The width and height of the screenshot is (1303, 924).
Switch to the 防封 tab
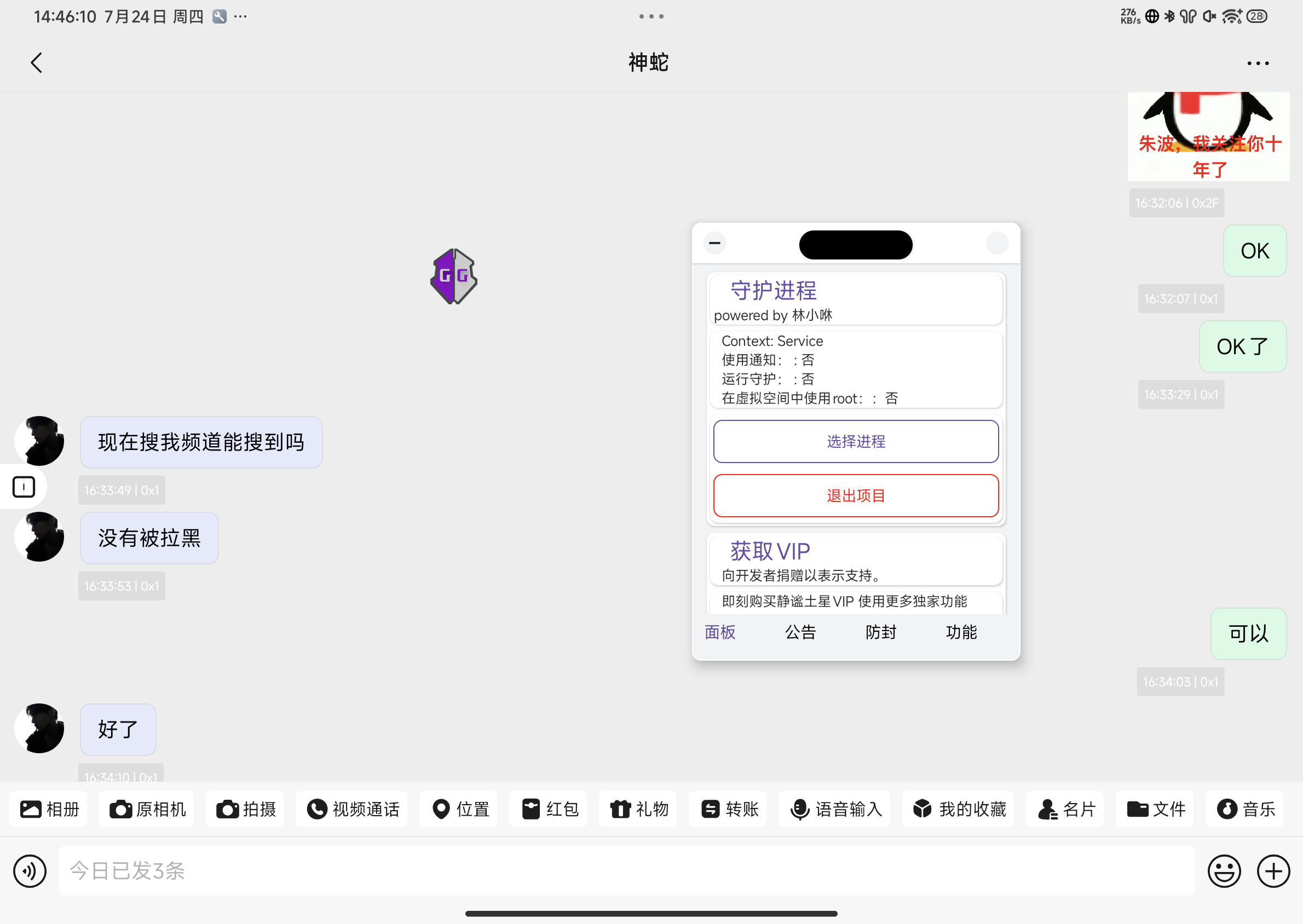[881, 632]
